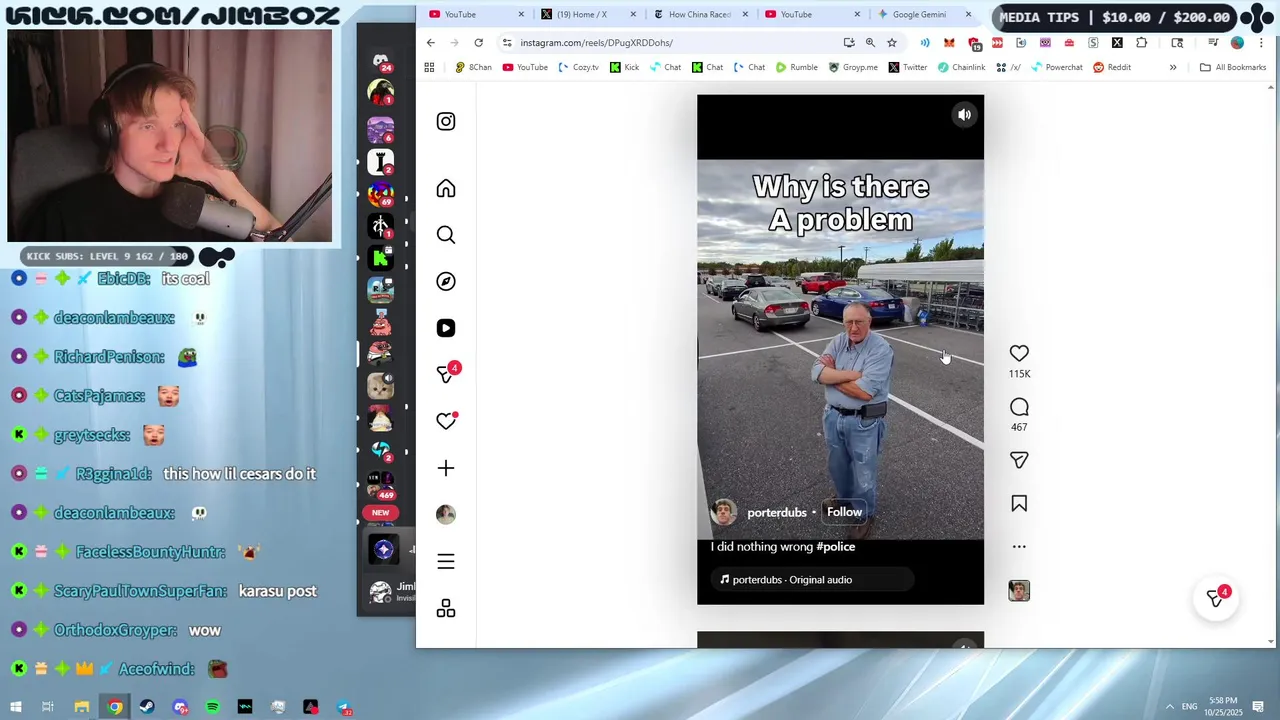Click the #police hashtag
Screen dimensions: 1280x720
tap(836, 547)
